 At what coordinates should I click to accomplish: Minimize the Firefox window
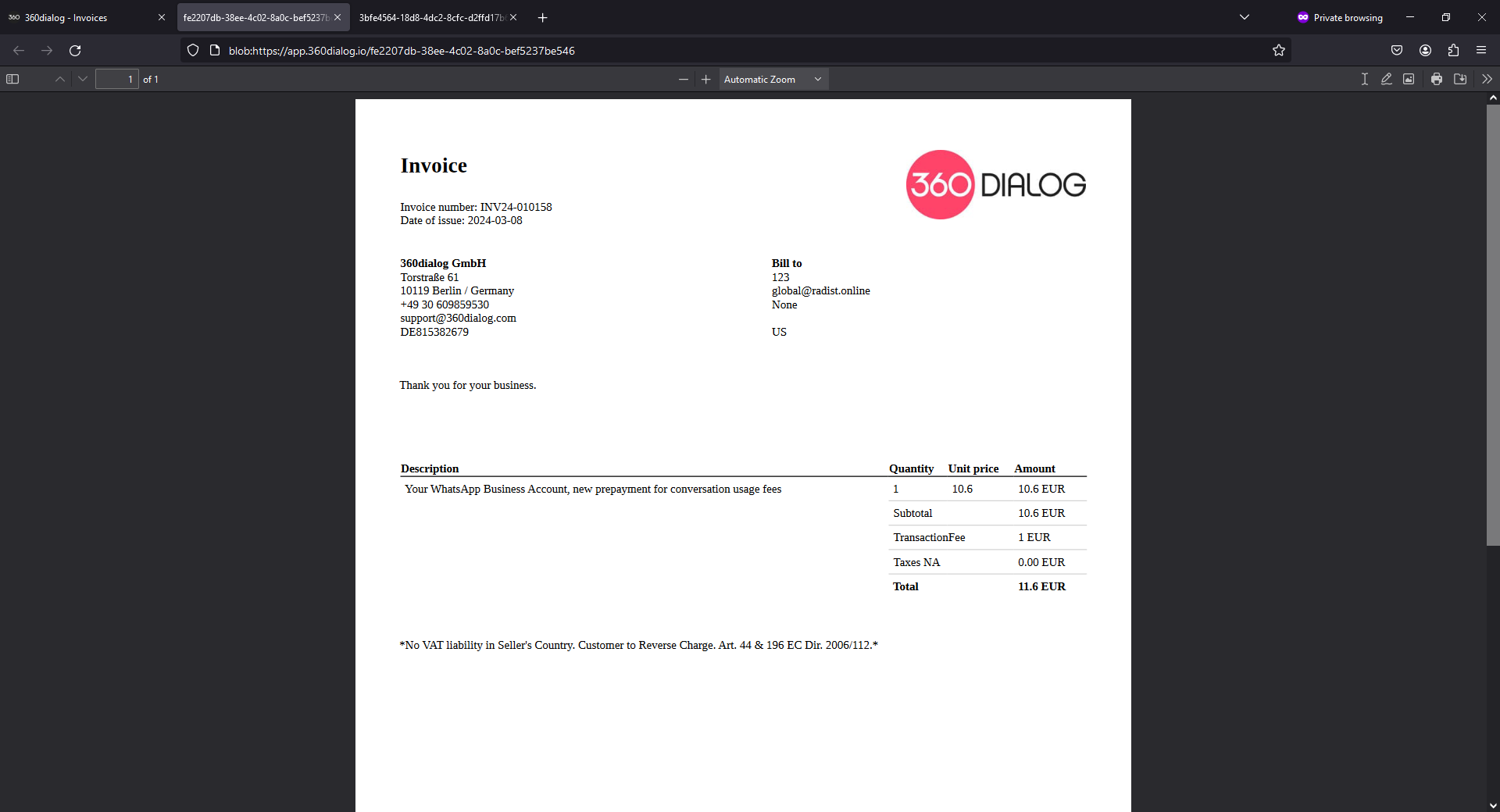[x=1410, y=17]
